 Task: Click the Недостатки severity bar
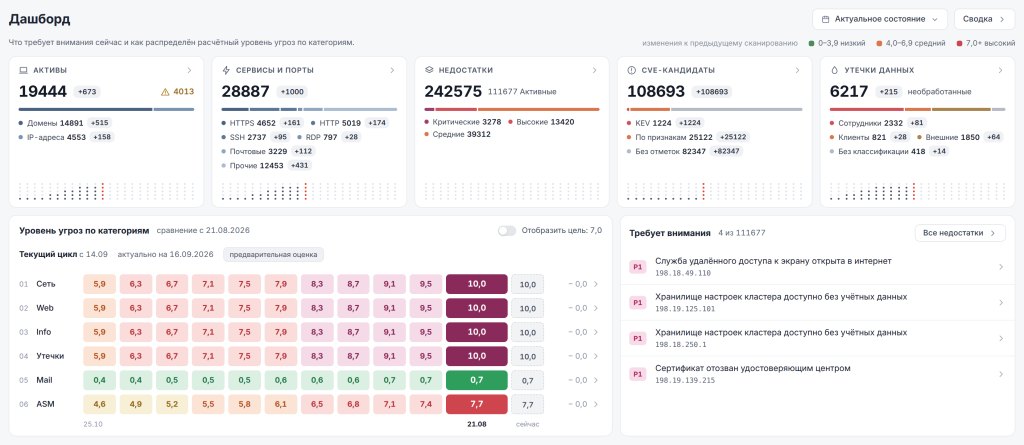pyautogui.click(x=512, y=109)
